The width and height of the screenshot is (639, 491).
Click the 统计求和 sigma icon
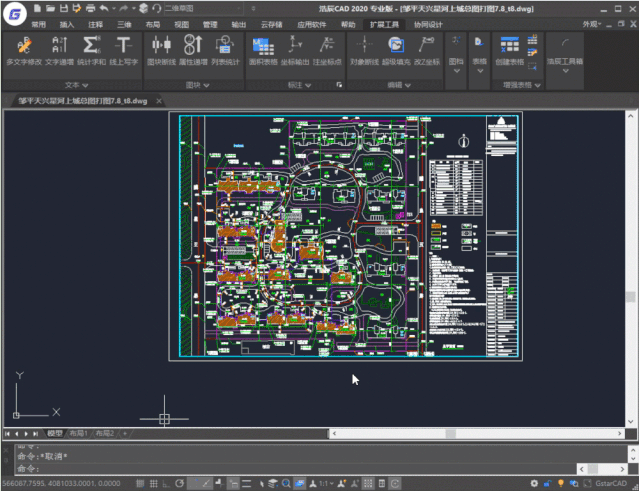tap(90, 45)
